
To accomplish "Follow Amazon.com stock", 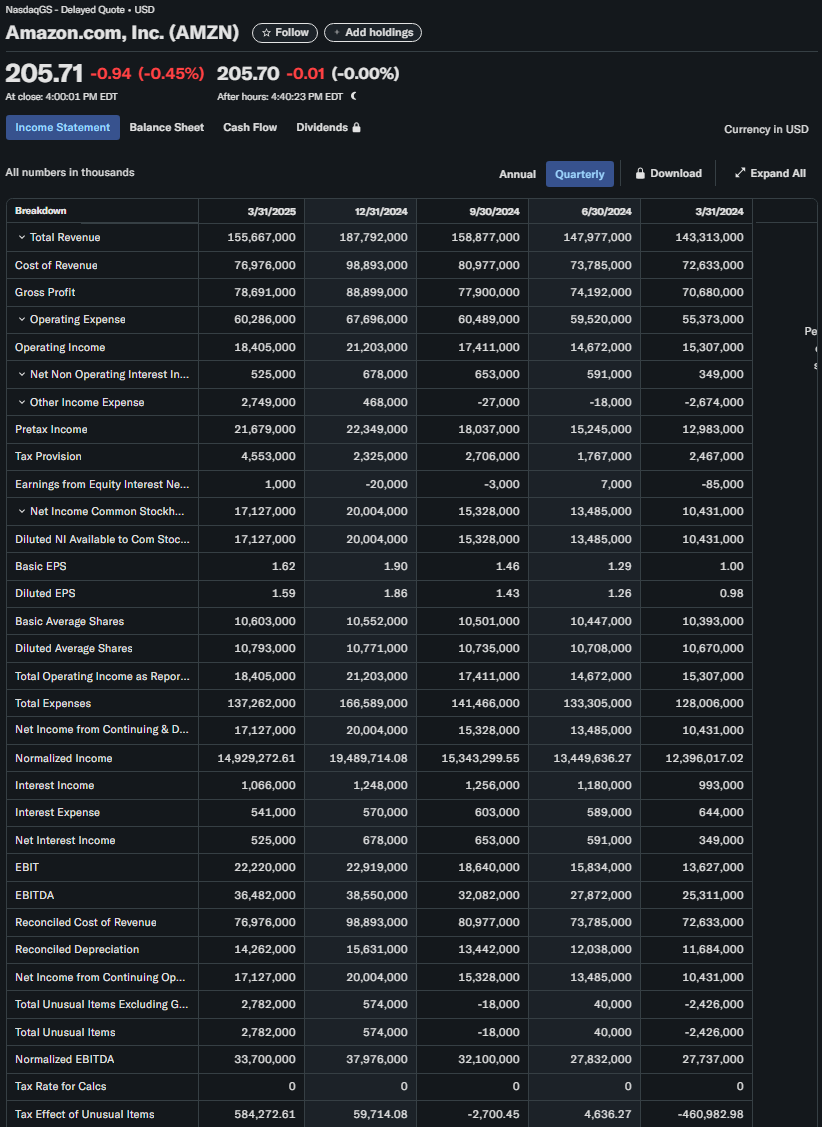I will click(x=285, y=33).
